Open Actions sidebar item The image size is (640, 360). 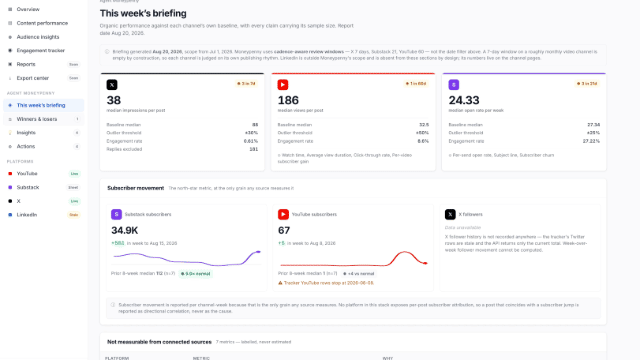(x=43, y=146)
